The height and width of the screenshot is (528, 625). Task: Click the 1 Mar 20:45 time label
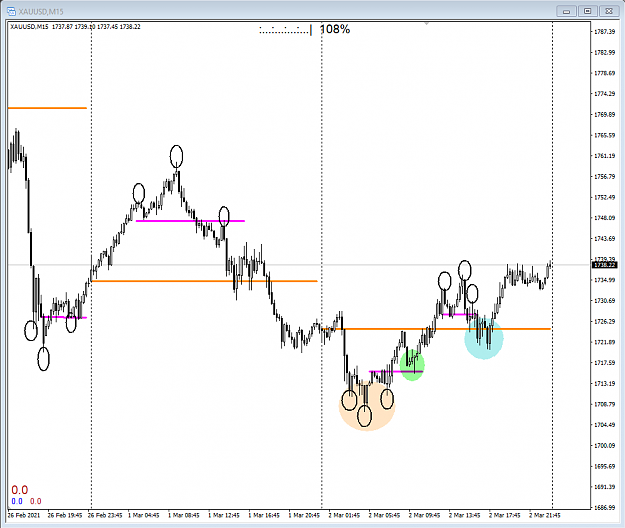click(x=304, y=515)
